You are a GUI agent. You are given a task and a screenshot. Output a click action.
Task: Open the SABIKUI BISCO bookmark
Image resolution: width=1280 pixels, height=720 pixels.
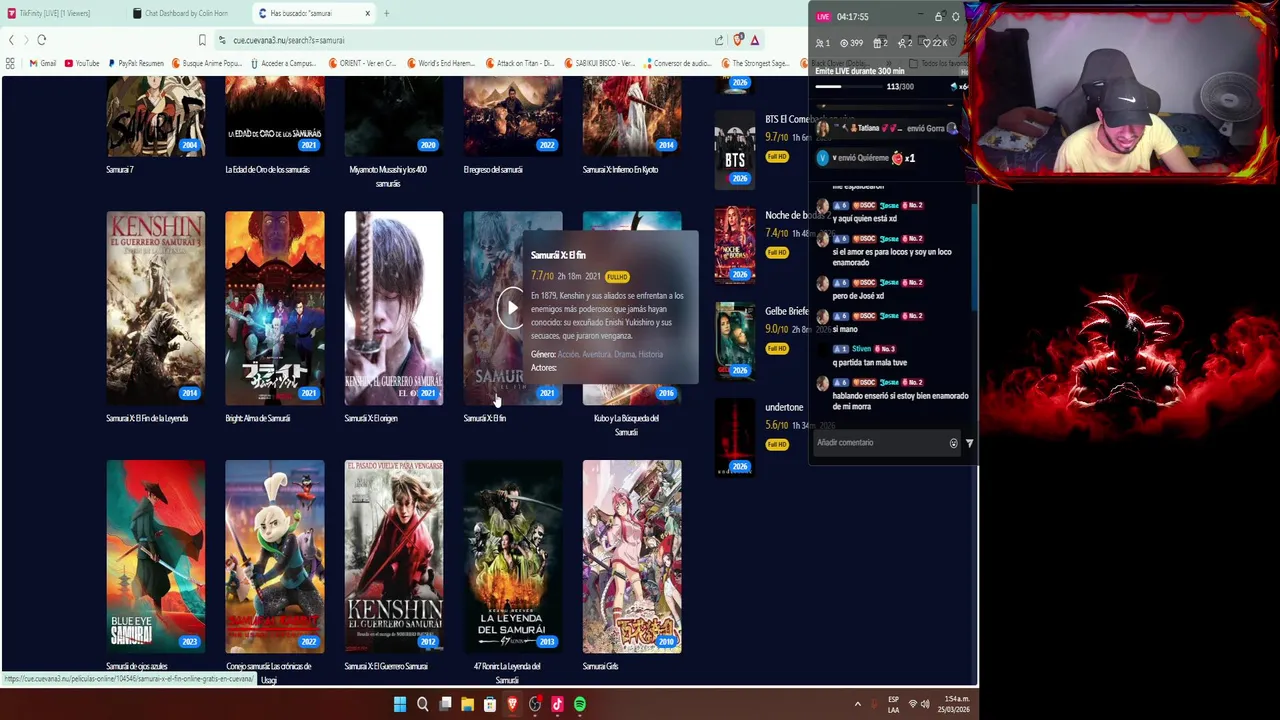tap(599, 63)
